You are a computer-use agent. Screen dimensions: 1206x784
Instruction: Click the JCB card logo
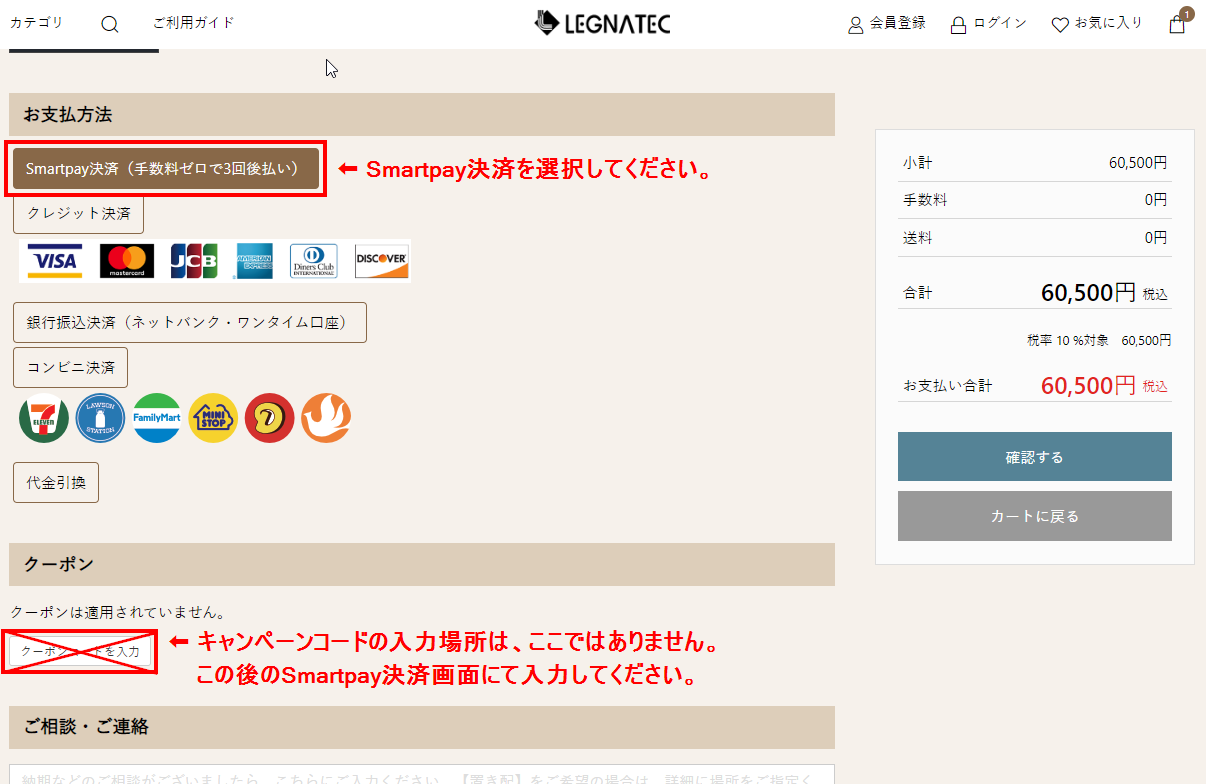tap(193, 261)
